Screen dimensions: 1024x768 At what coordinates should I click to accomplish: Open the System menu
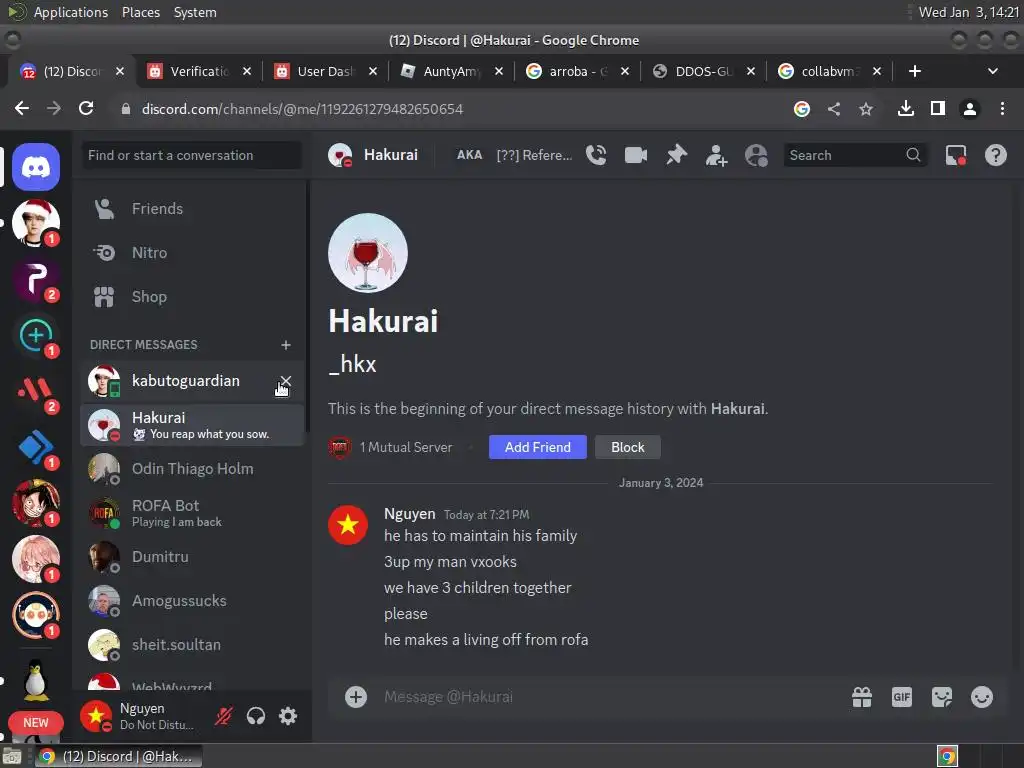coord(195,12)
